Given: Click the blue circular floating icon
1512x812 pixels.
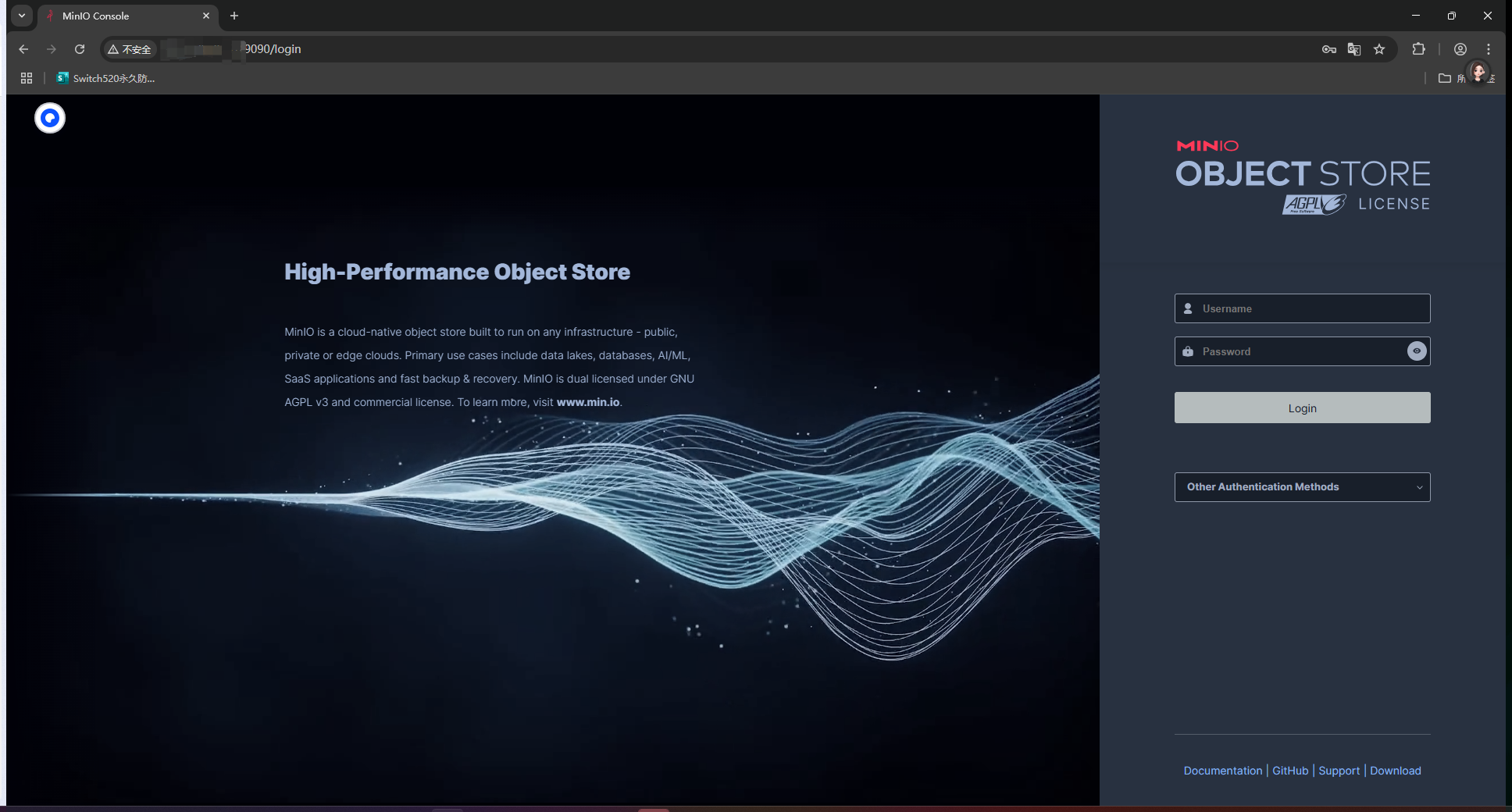Looking at the screenshot, I should [x=50, y=118].
